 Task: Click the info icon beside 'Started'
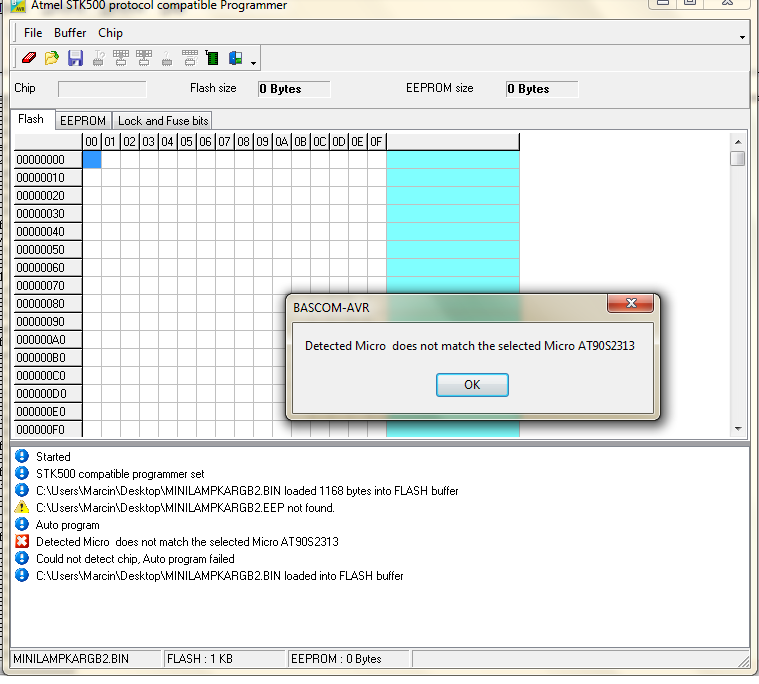[x=22, y=456]
